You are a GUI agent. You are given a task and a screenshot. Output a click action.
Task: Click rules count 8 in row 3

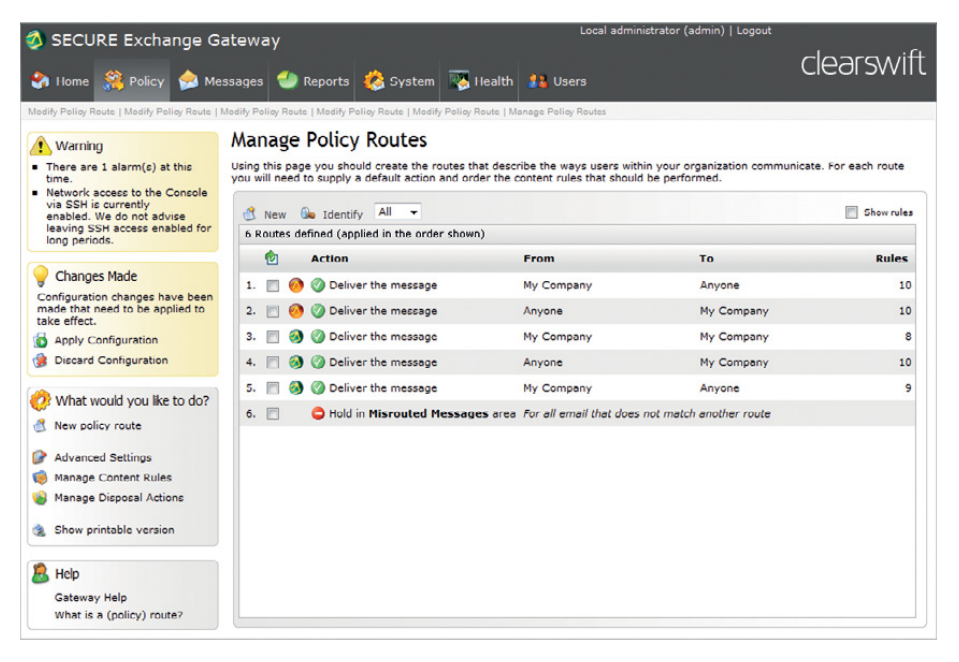[x=908, y=337]
